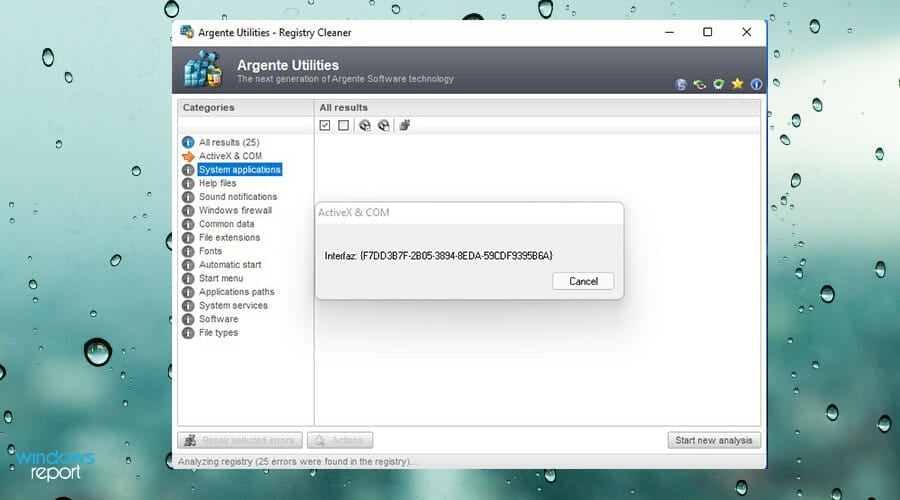Open the Help files category
This screenshot has width=900, height=500.
click(x=218, y=183)
